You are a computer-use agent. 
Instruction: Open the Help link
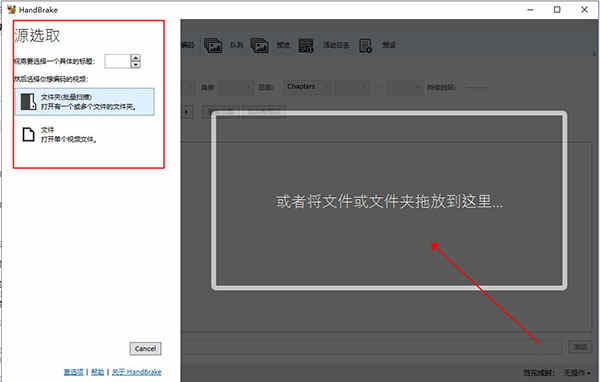click(98, 372)
